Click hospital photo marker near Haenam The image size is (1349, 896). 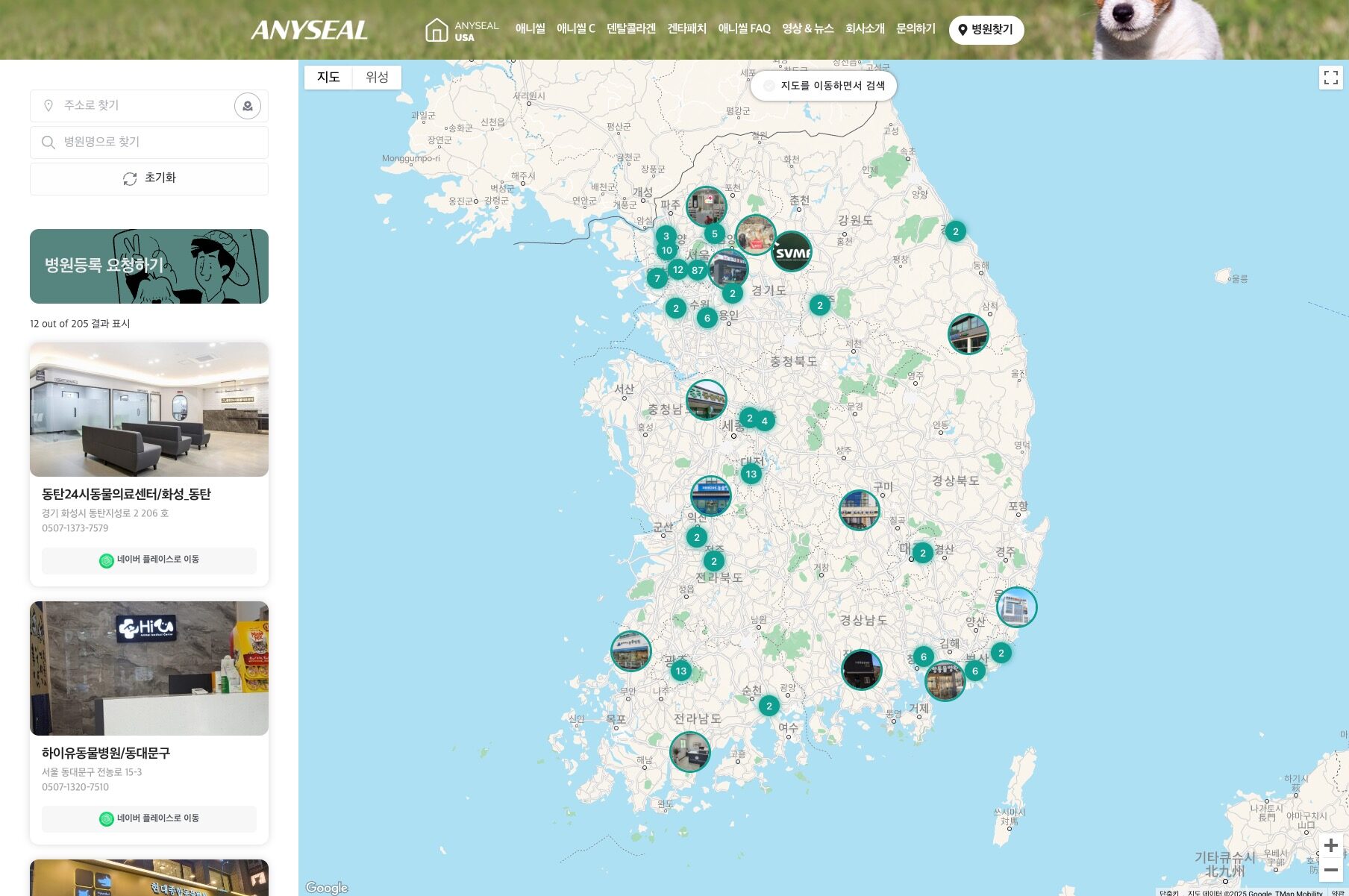(x=689, y=752)
